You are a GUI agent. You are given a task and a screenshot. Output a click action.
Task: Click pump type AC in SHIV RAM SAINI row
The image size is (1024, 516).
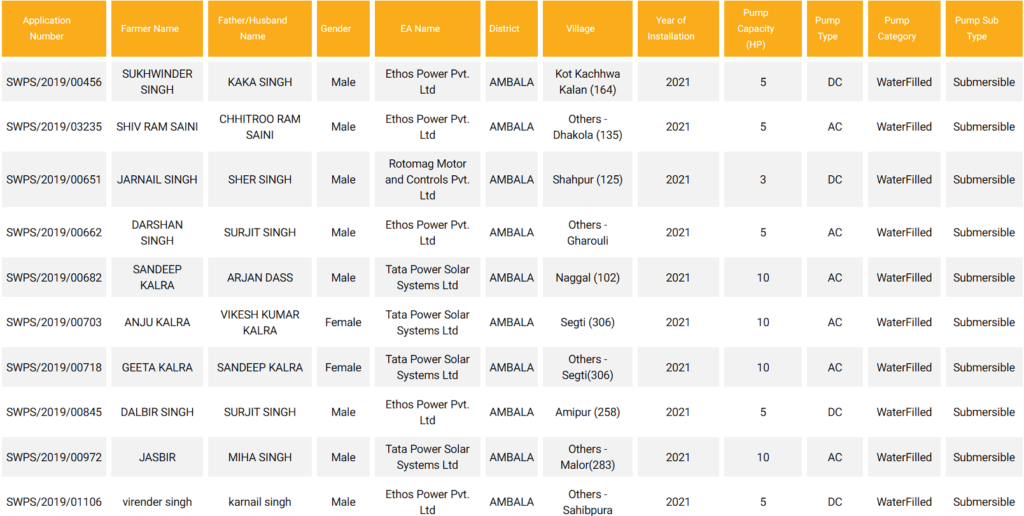coord(835,127)
